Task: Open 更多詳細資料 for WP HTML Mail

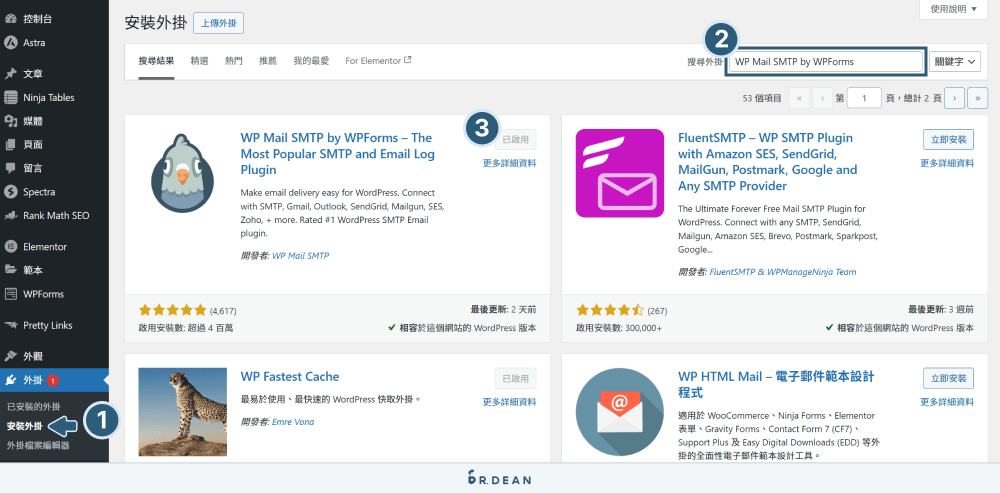Action: tap(947, 402)
